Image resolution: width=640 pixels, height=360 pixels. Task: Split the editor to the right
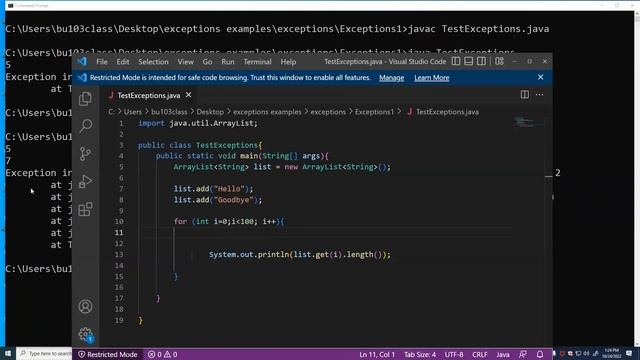[x=524, y=95]
